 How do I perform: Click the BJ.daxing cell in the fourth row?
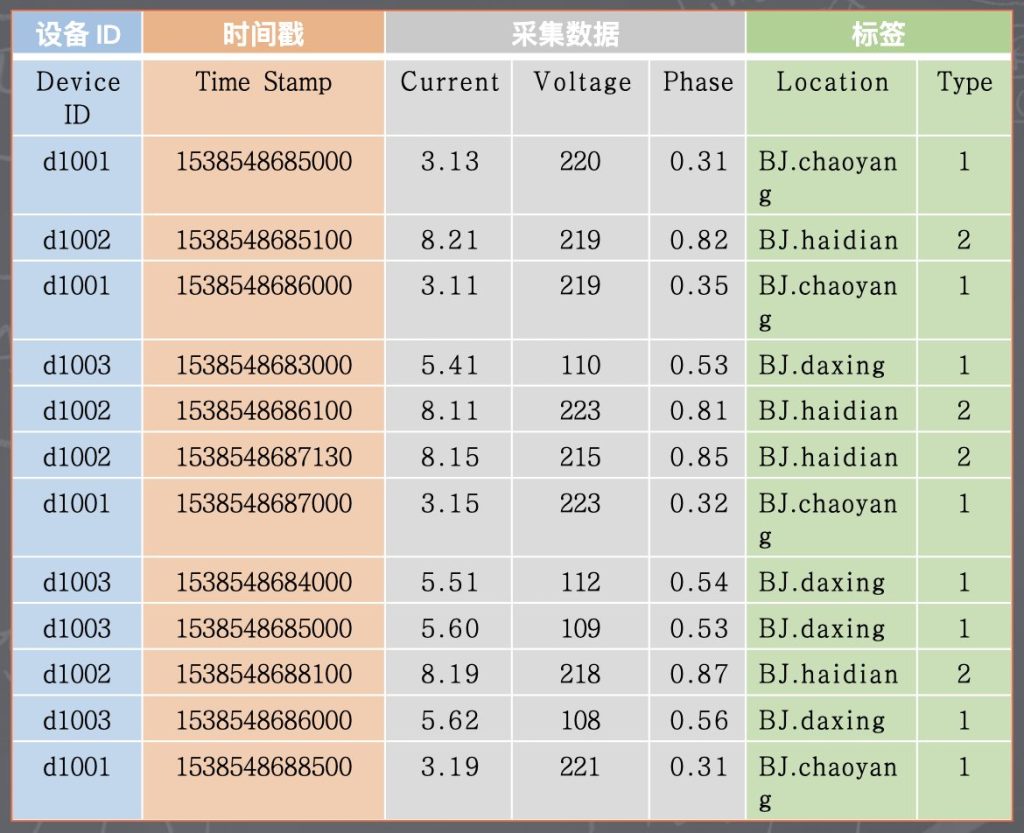point(832,365)
